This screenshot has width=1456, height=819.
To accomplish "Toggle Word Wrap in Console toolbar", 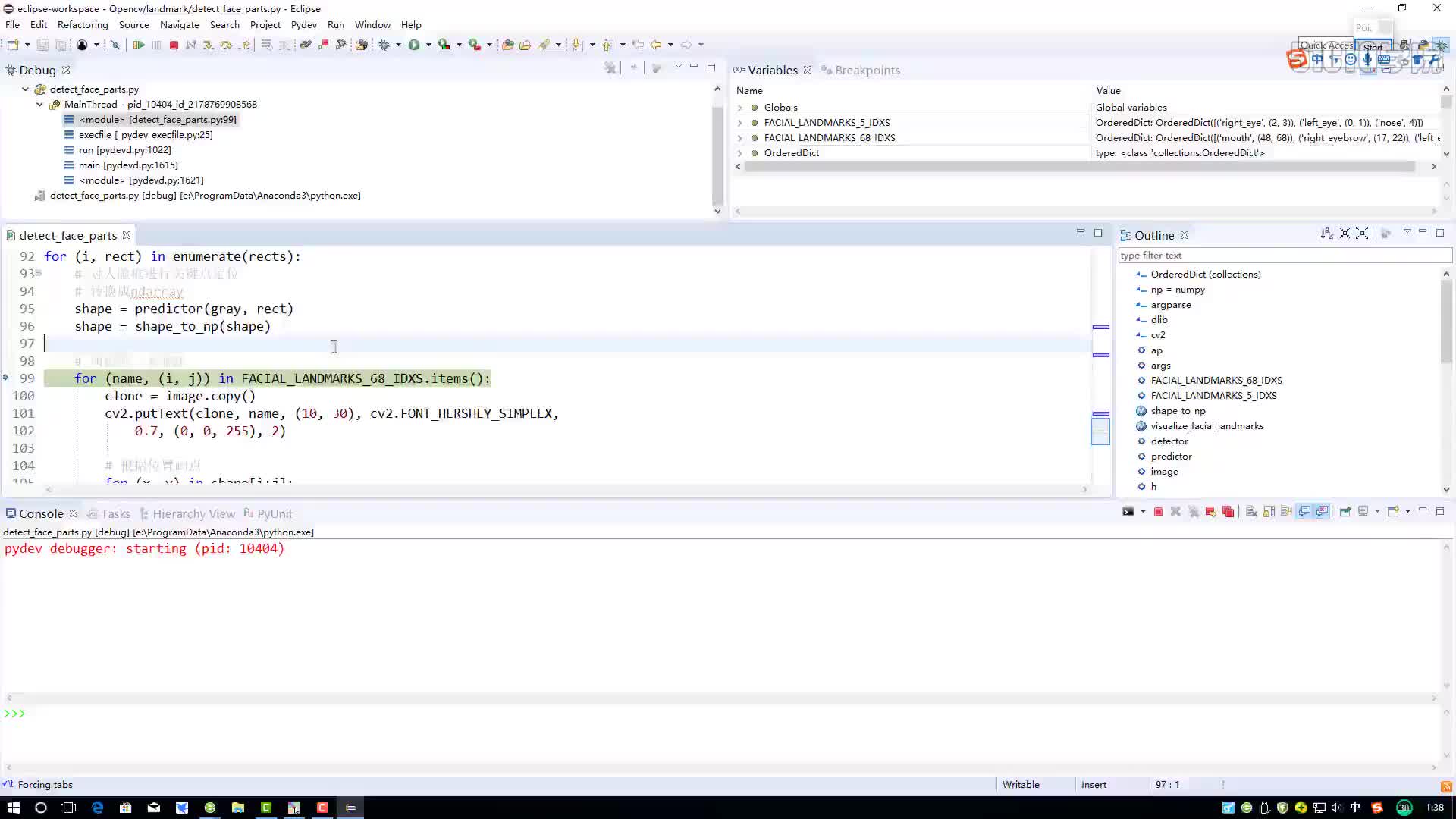I will click(1286, 512).
